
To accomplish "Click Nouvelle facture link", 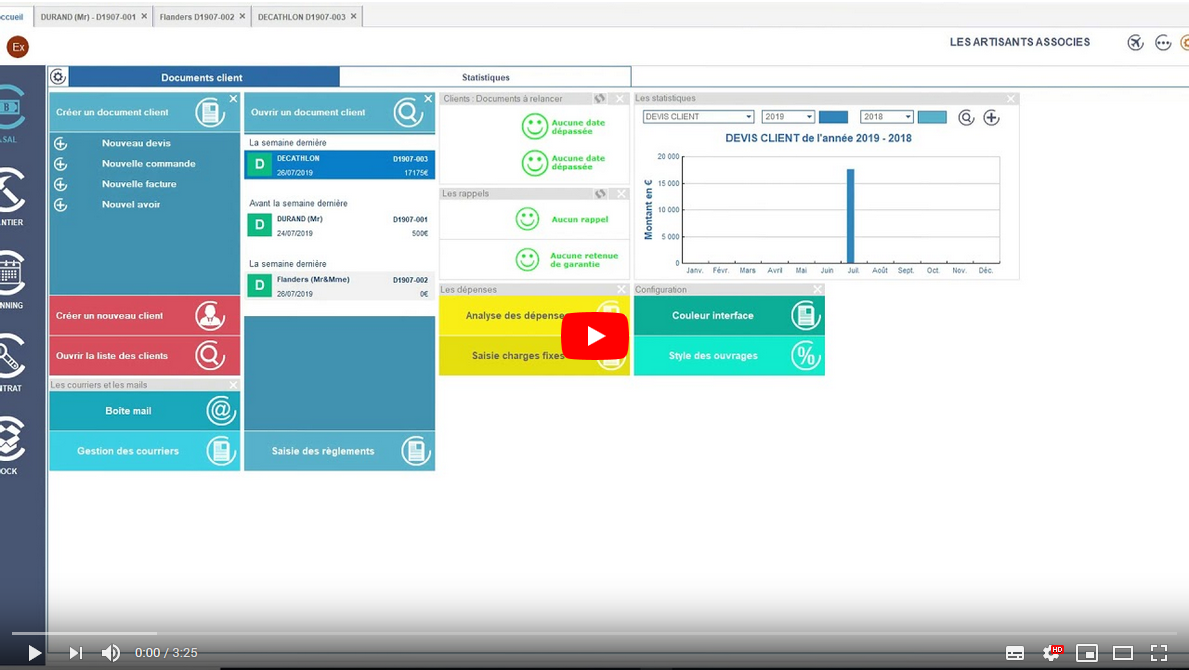I will (138, 184).
